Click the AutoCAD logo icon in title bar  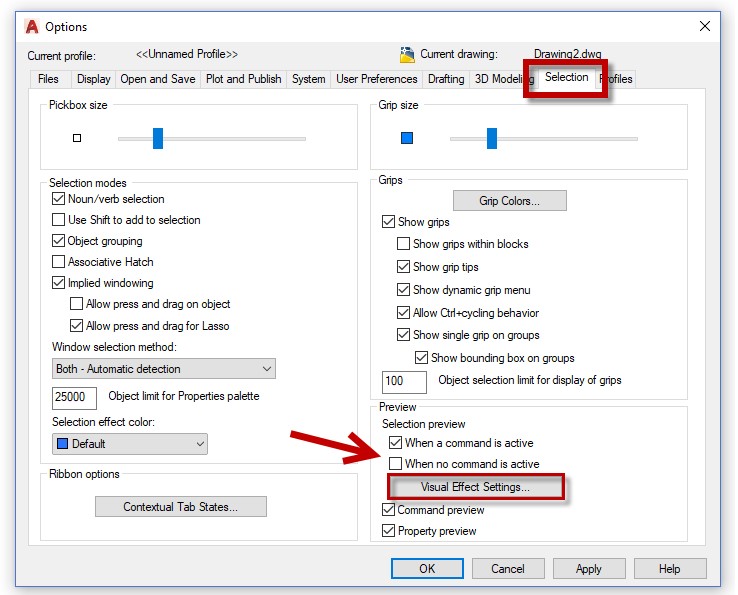[x=32, y=27]
